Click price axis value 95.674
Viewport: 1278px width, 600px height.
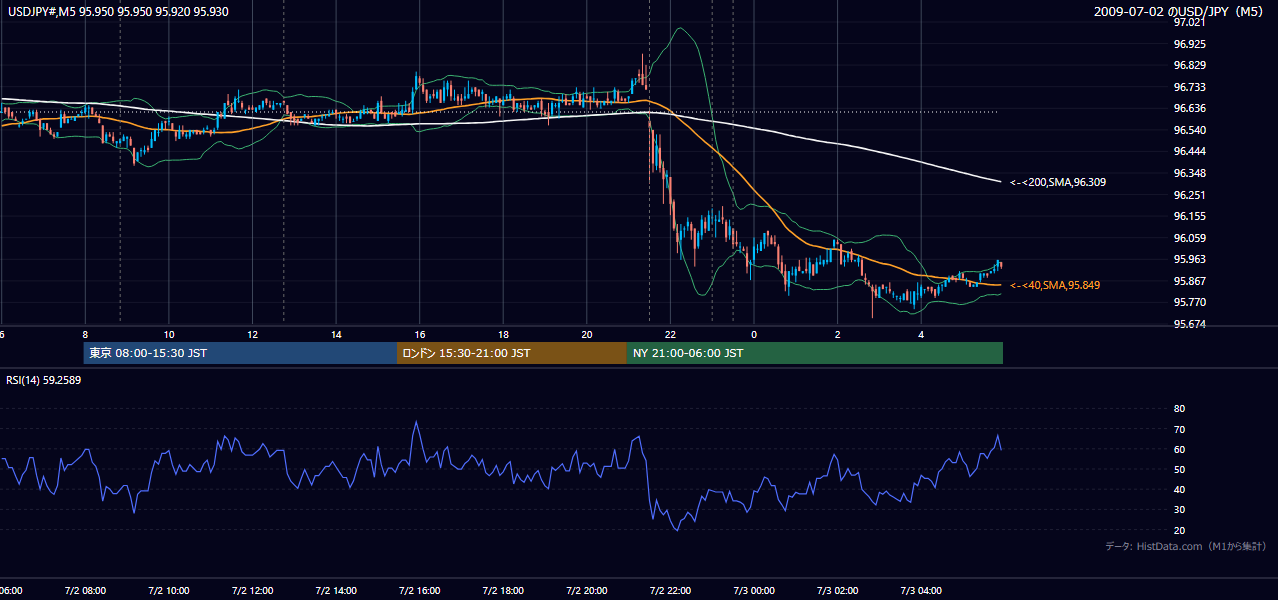coord(1190,324)
